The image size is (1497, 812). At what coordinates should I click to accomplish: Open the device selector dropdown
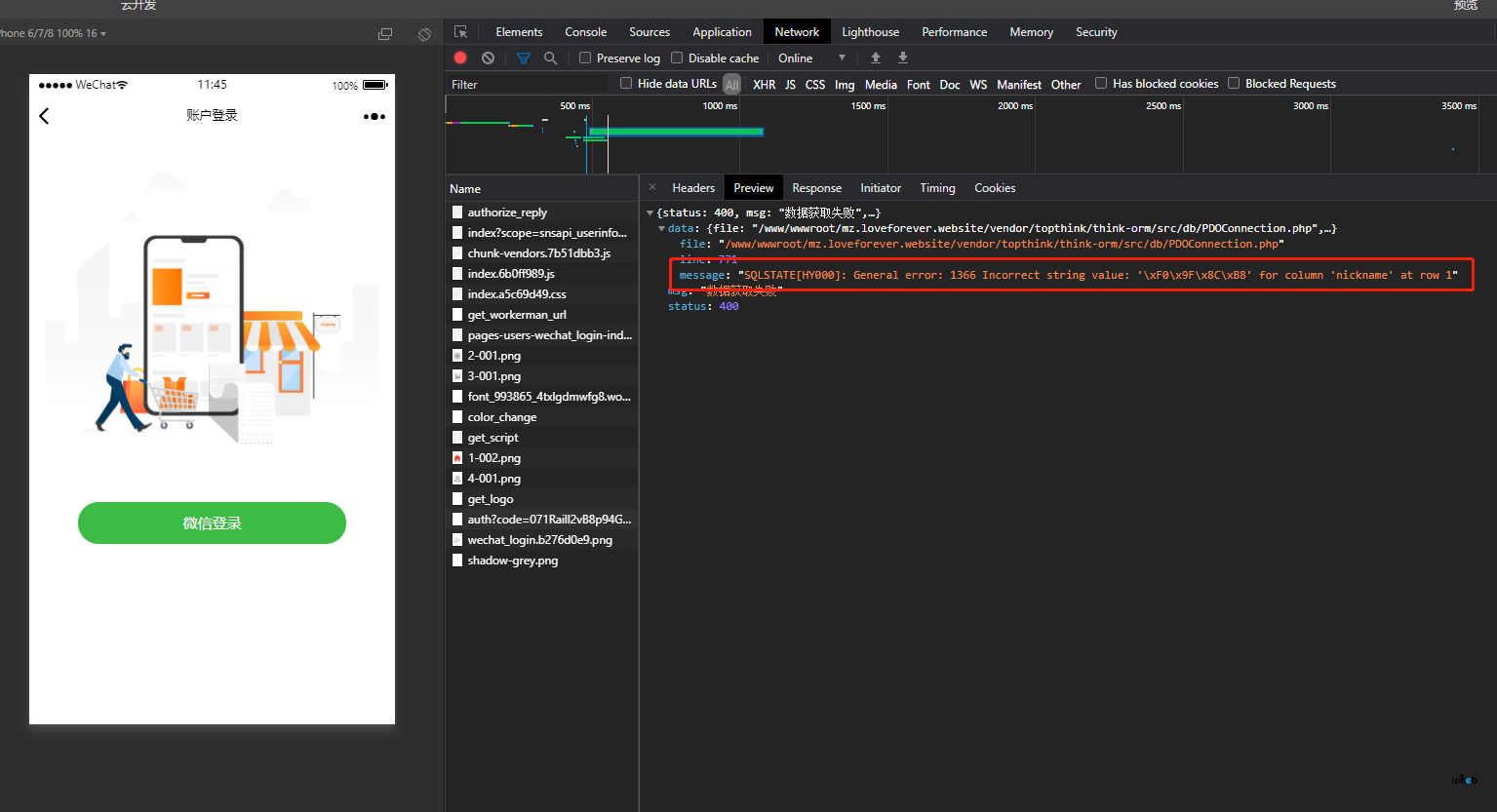55,33
